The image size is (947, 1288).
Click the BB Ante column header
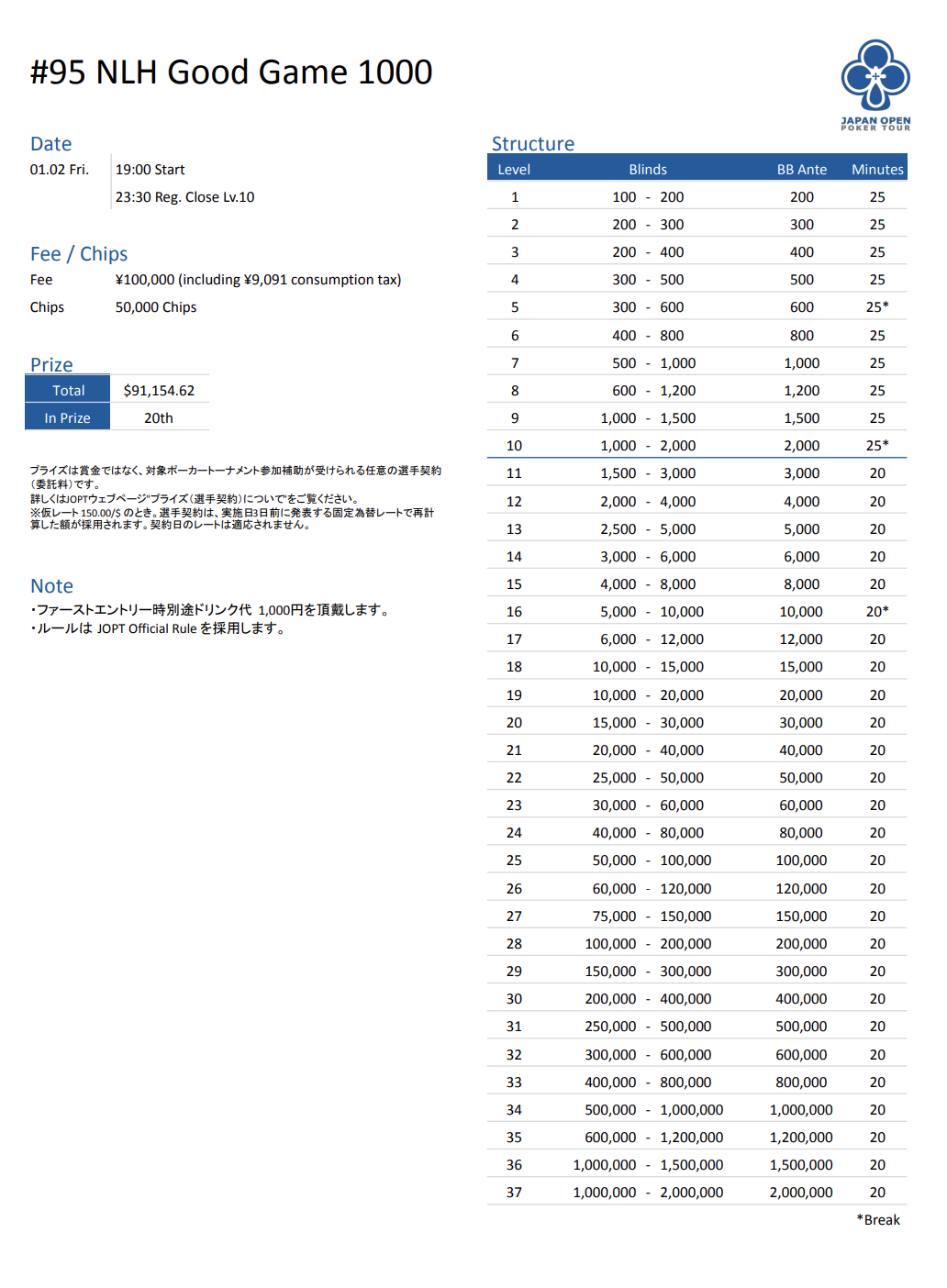pyautogui.click(x=801, y=170)
